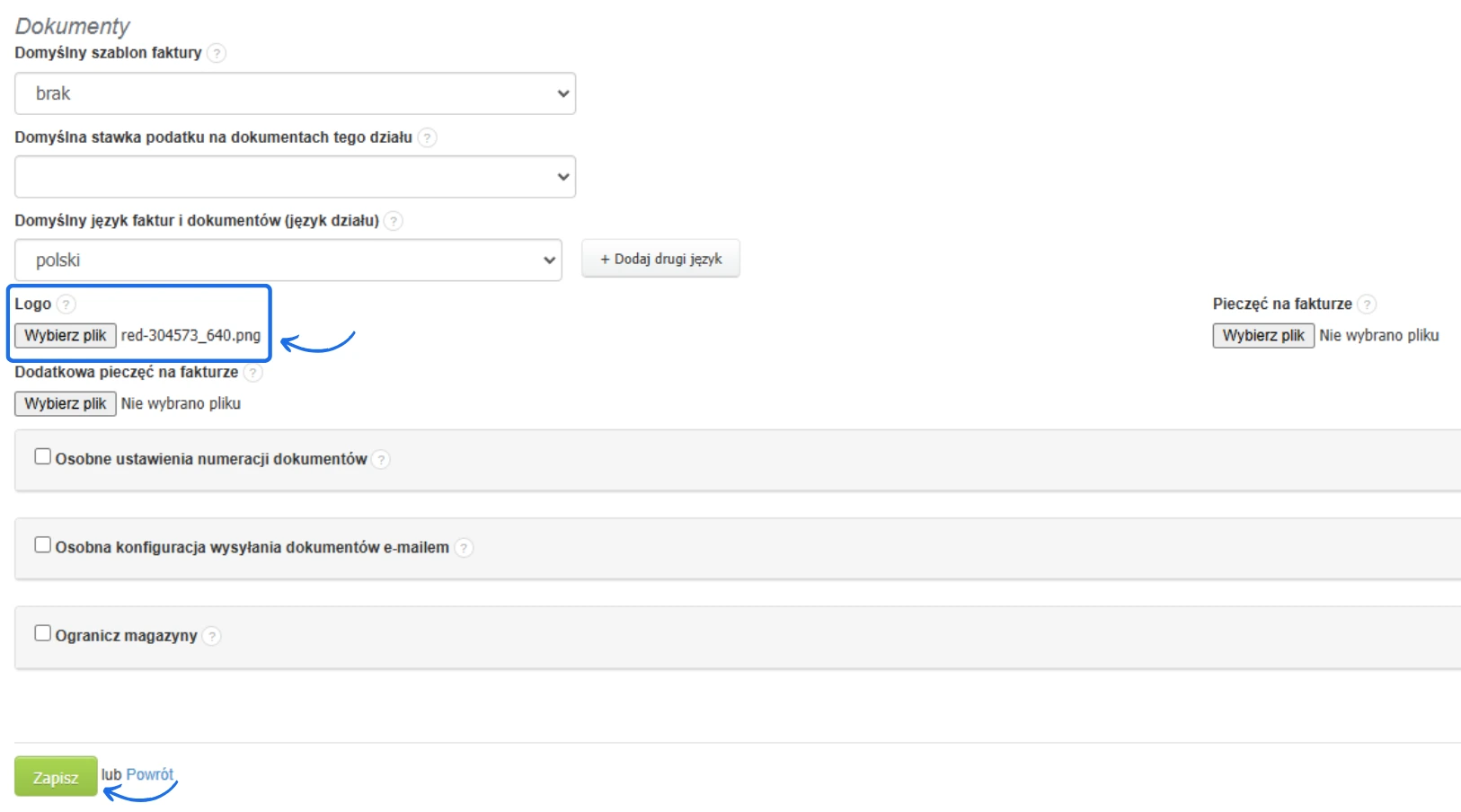Open help for Osobna konfiguracja wysyłania e-mailem
The width and height of the screenshot is (1461, 812).
464,548
